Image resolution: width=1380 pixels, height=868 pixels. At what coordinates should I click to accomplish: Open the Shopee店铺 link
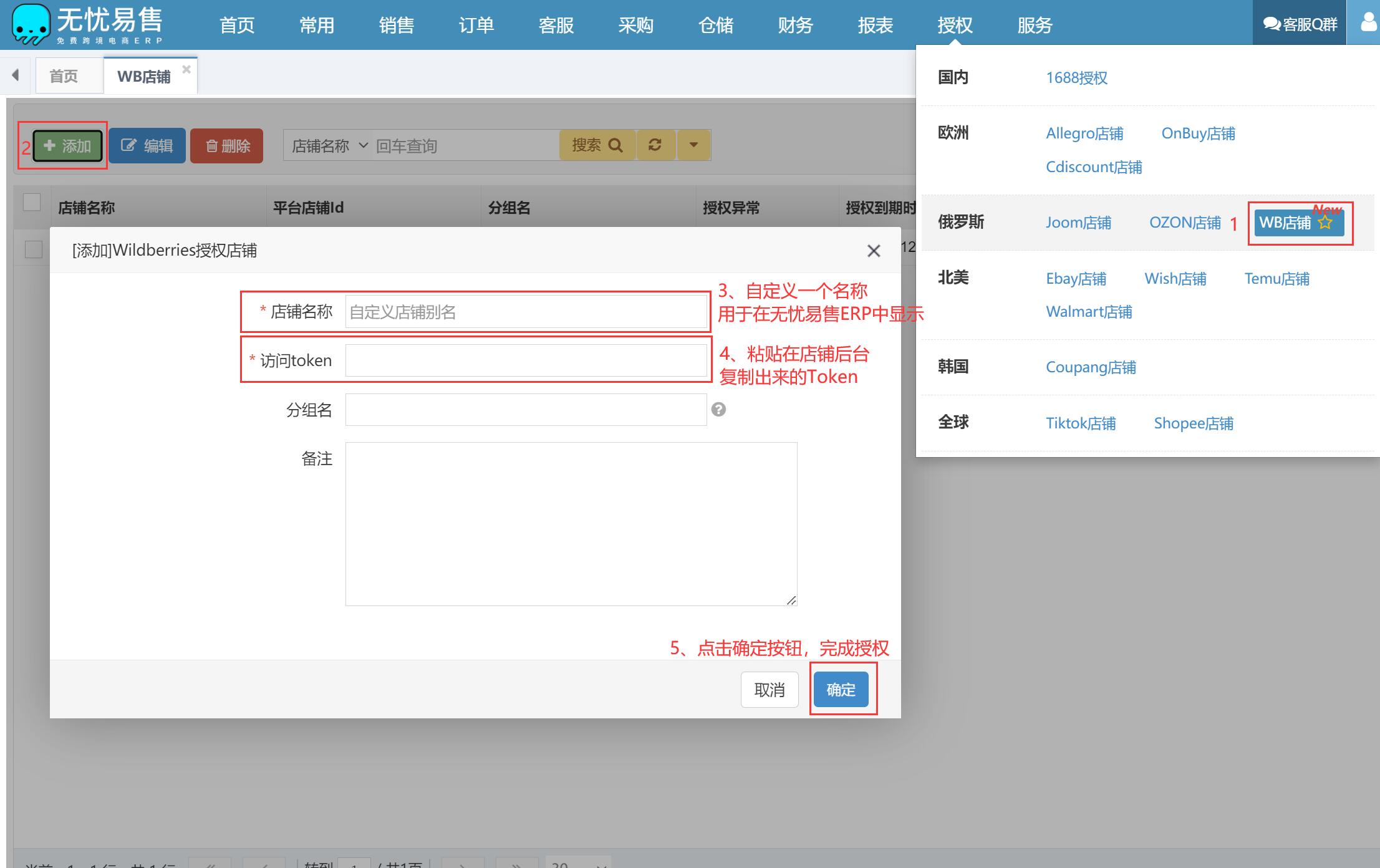tap(1194, 423)
